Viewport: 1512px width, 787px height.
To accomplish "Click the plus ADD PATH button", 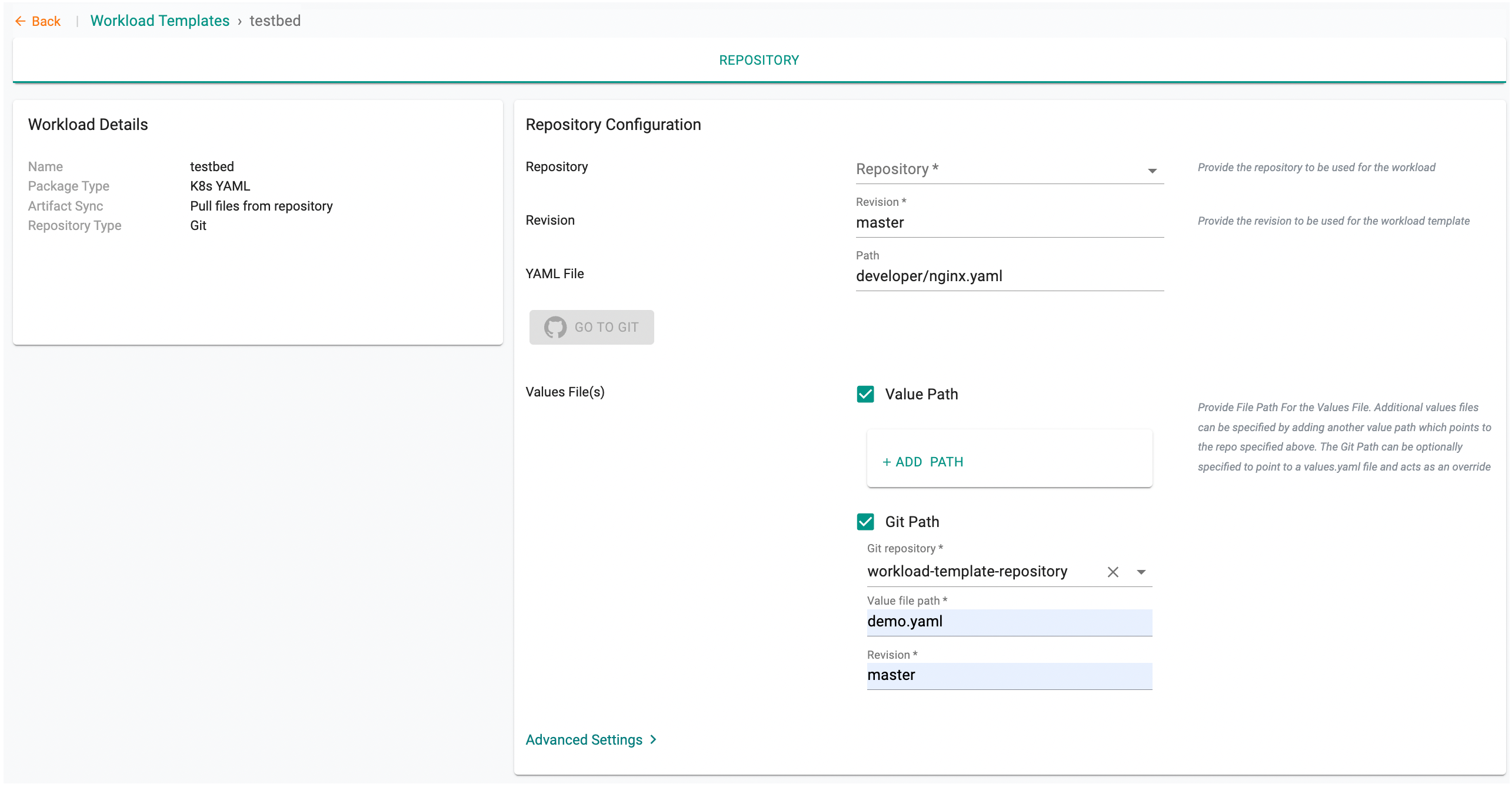I will pyautogui.click(x=922, y=462).
